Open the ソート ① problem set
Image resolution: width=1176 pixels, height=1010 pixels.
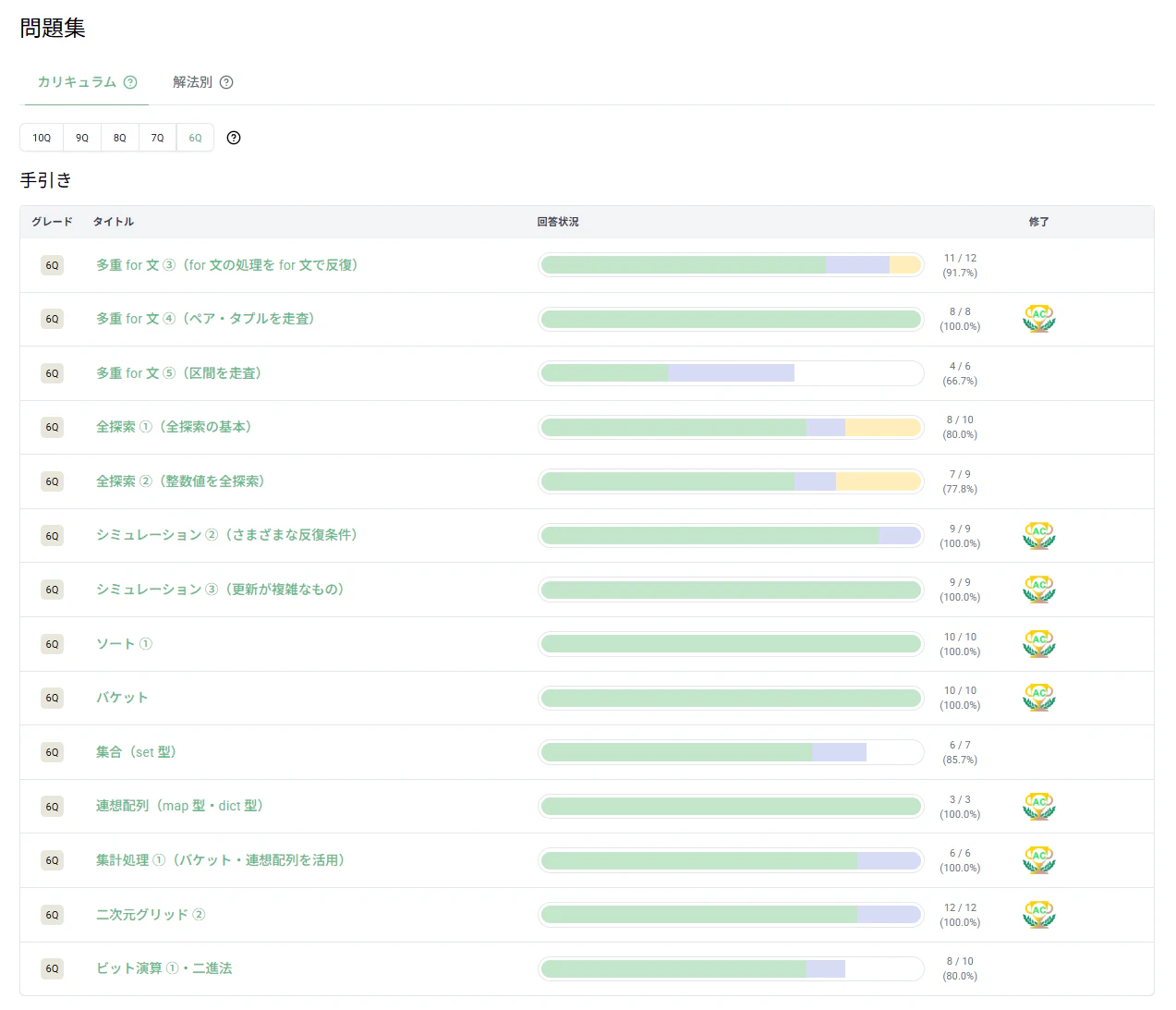[124, 644]
